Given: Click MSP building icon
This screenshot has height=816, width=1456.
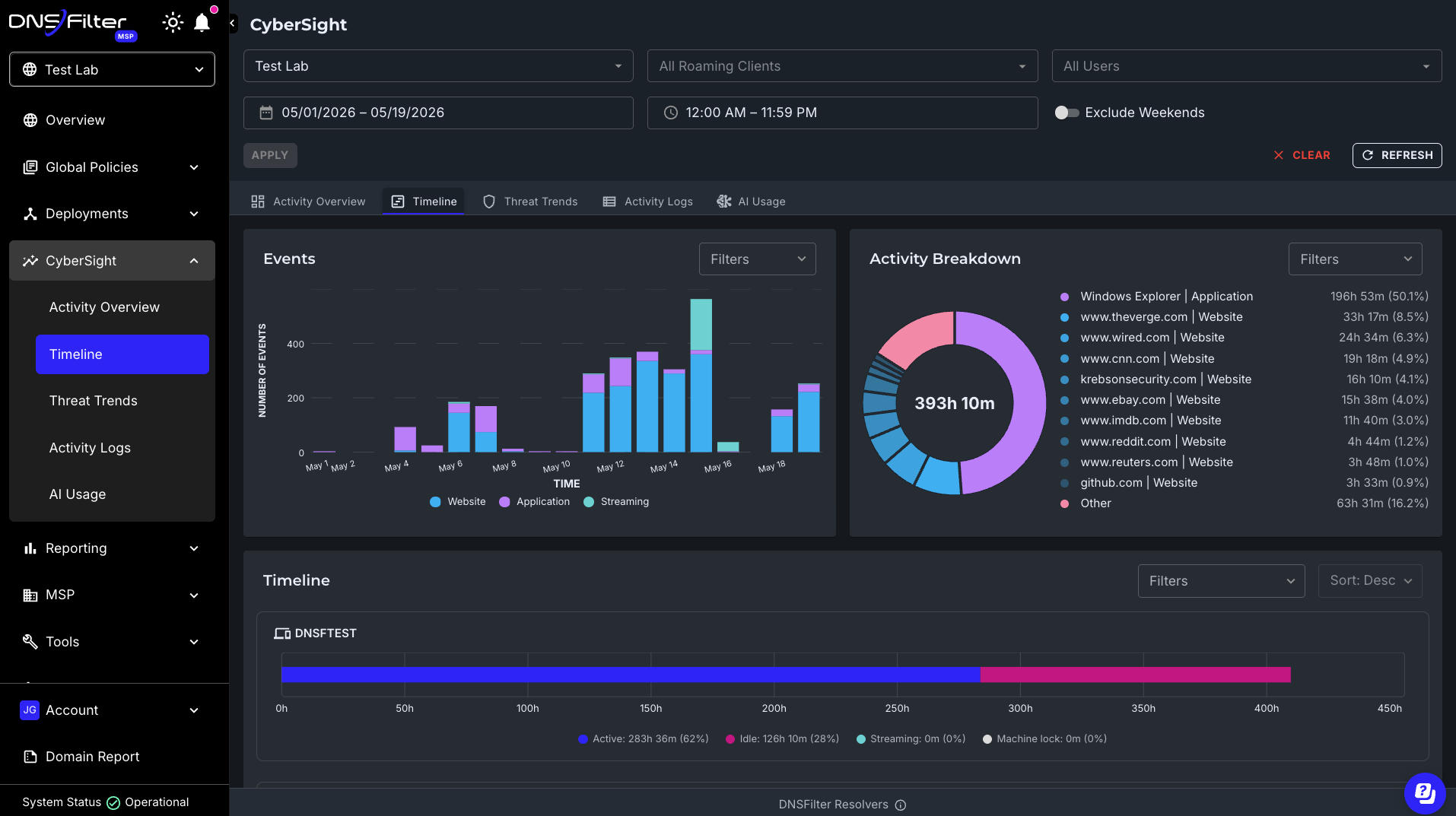Looking at the screenshot, I should pos(30,595).
